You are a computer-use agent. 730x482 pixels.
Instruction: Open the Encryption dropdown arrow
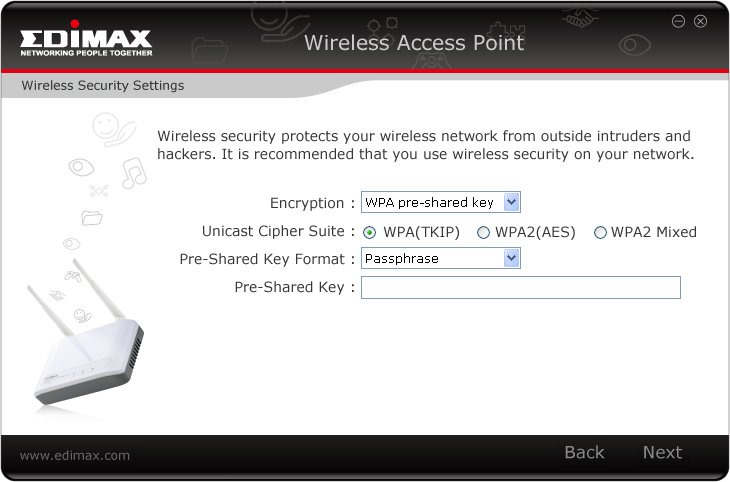point(511,202)
